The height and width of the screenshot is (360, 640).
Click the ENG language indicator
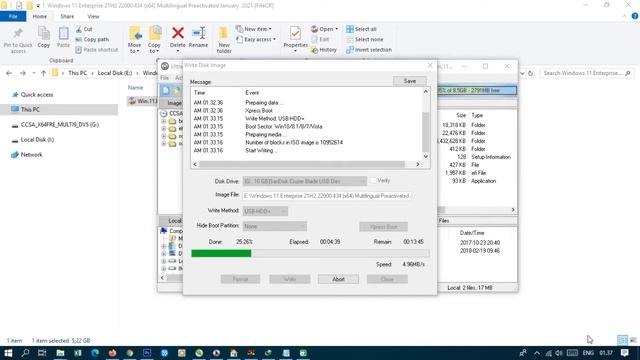click(588, 353)
